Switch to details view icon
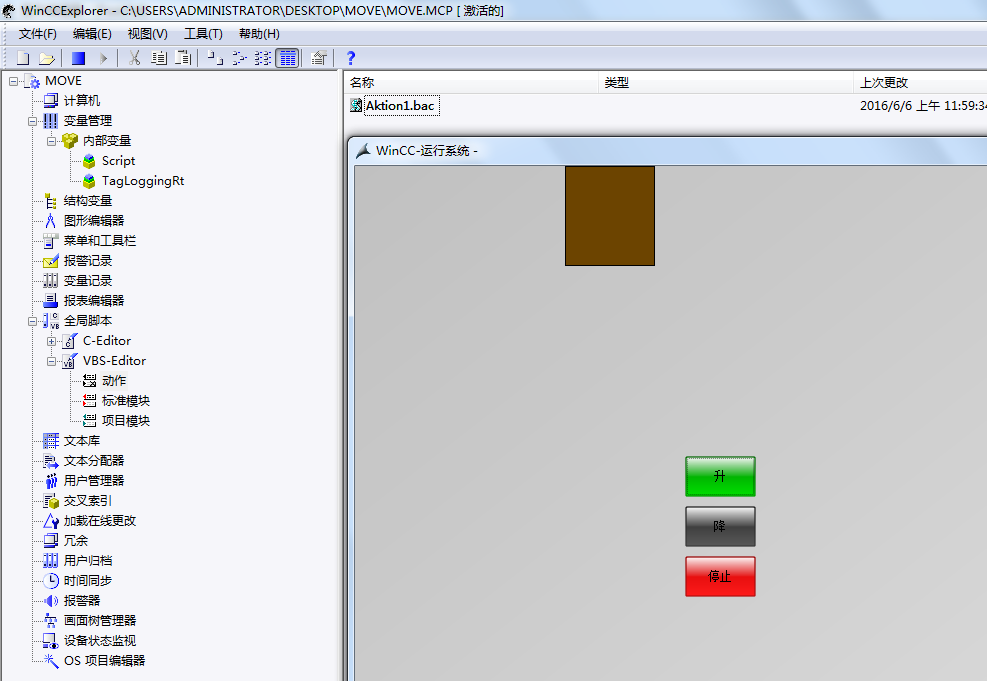Image resolution: width=987 pixels, height=681 pixels. click(x=287, y=58)
